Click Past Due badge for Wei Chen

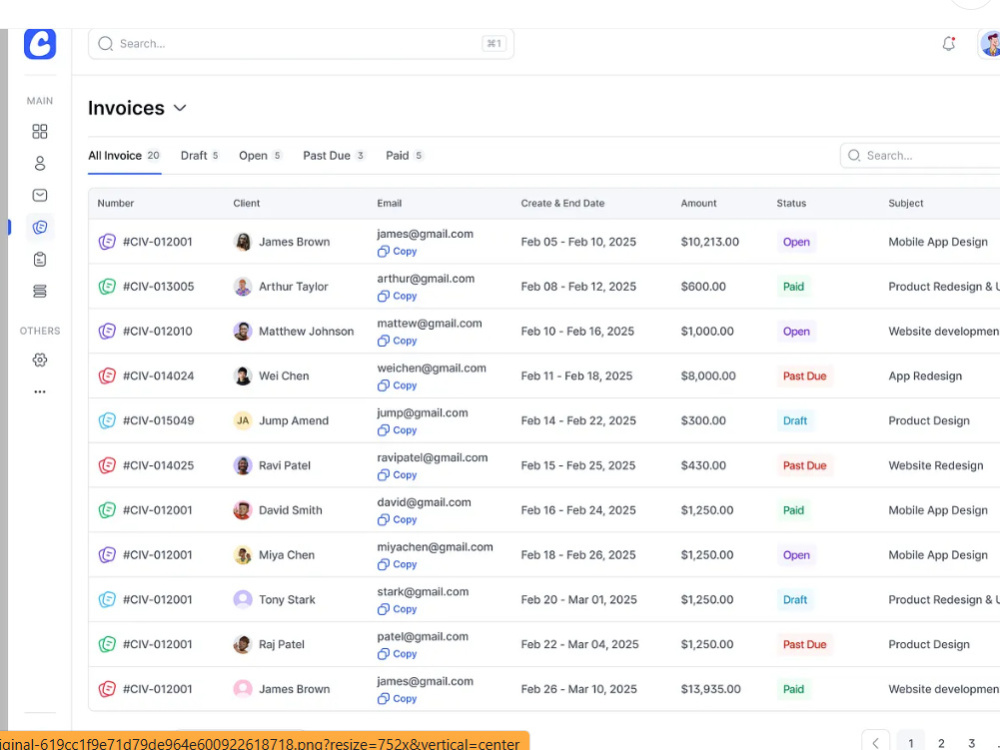(804, 376)
